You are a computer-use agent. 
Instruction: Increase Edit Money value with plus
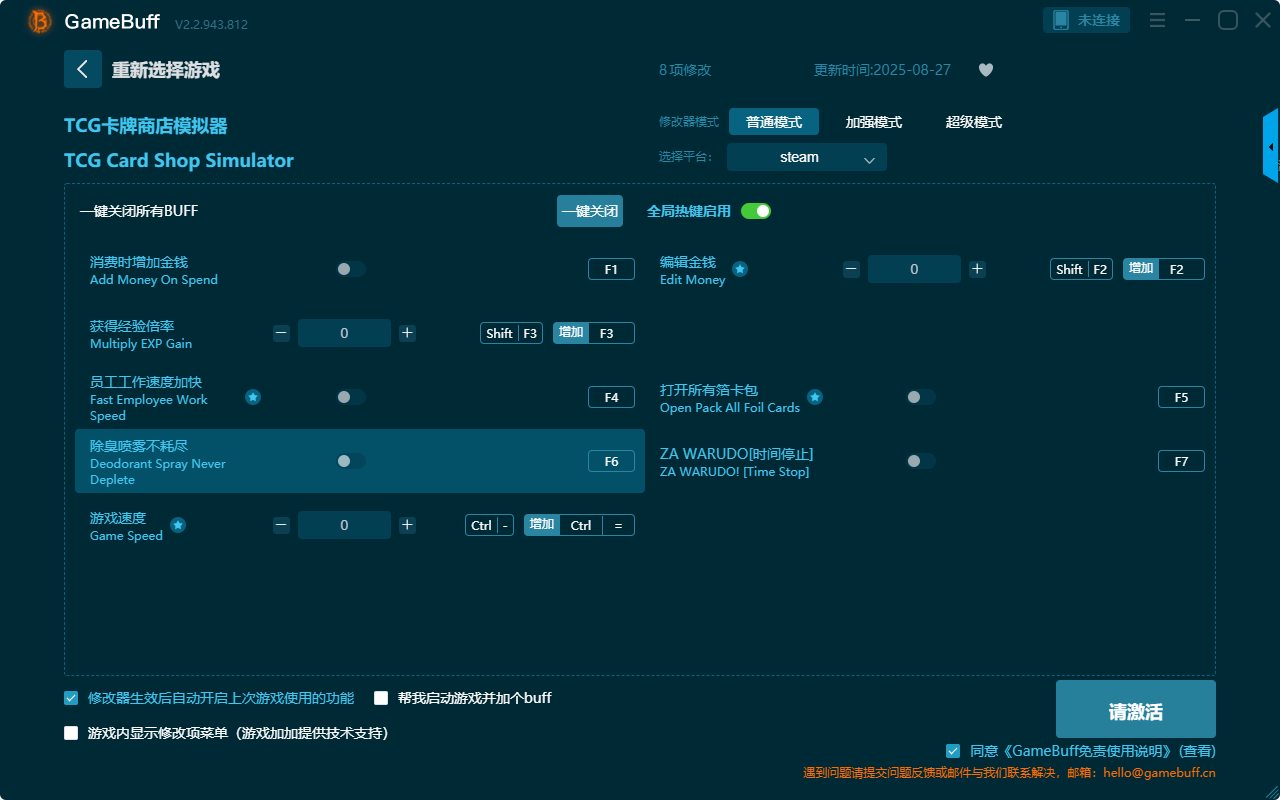pyautogui.click(x=977, y=269)
